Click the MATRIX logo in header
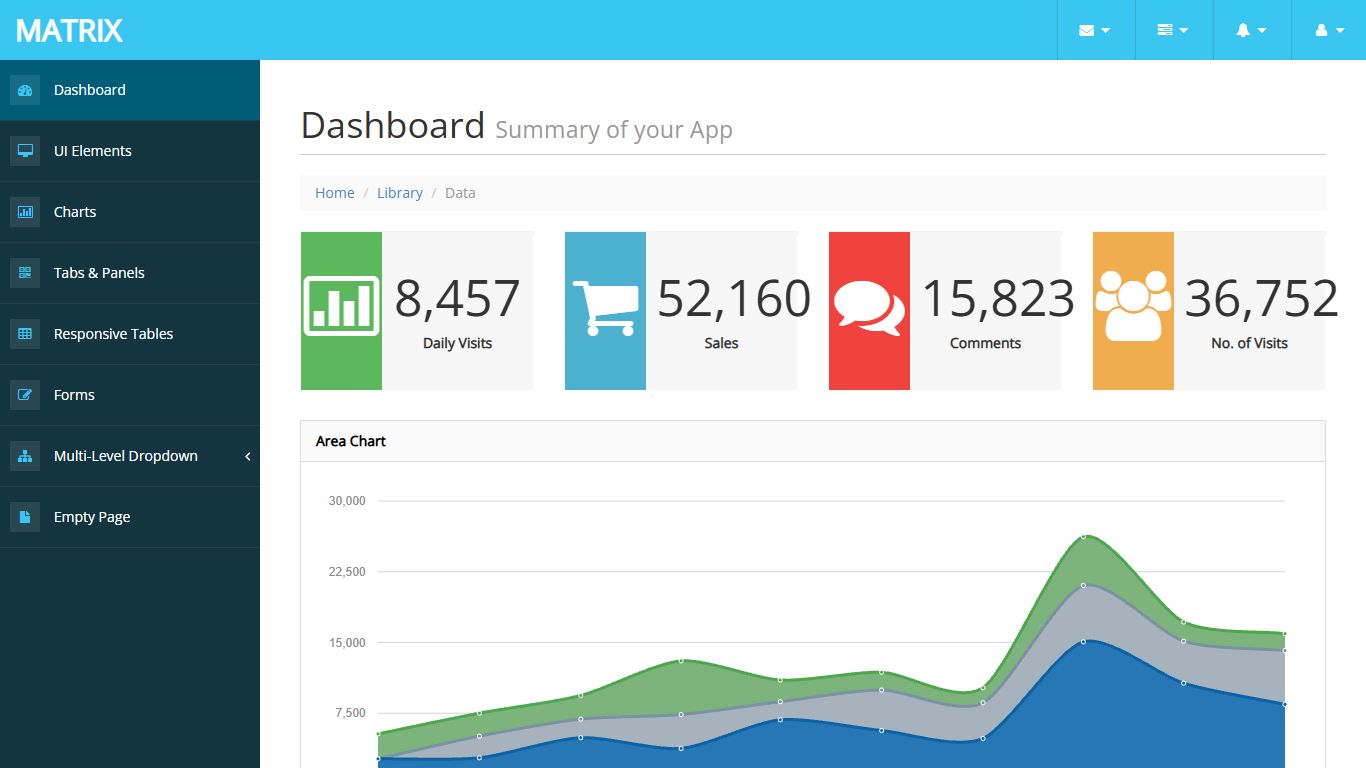This screenshot has width=1366, height=768. click(x=69, y=31)
